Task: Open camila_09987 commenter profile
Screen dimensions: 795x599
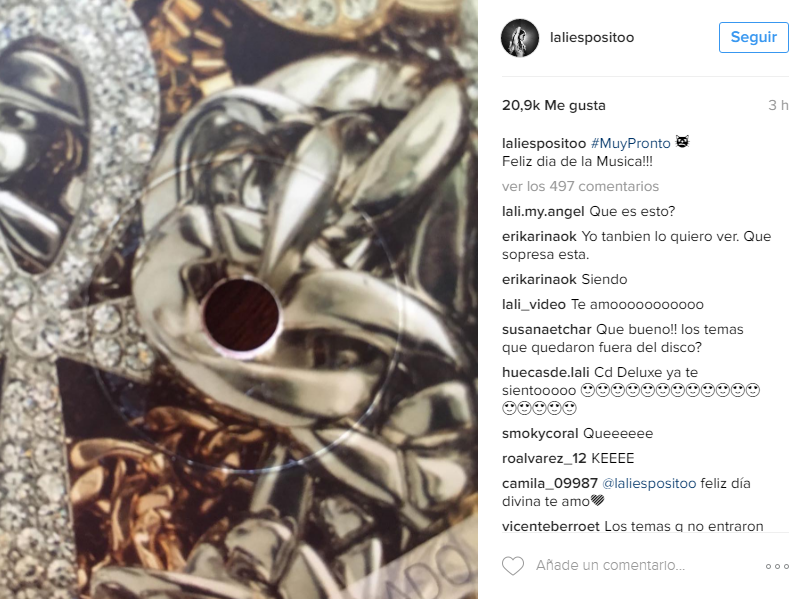Action: pos(550,483)
